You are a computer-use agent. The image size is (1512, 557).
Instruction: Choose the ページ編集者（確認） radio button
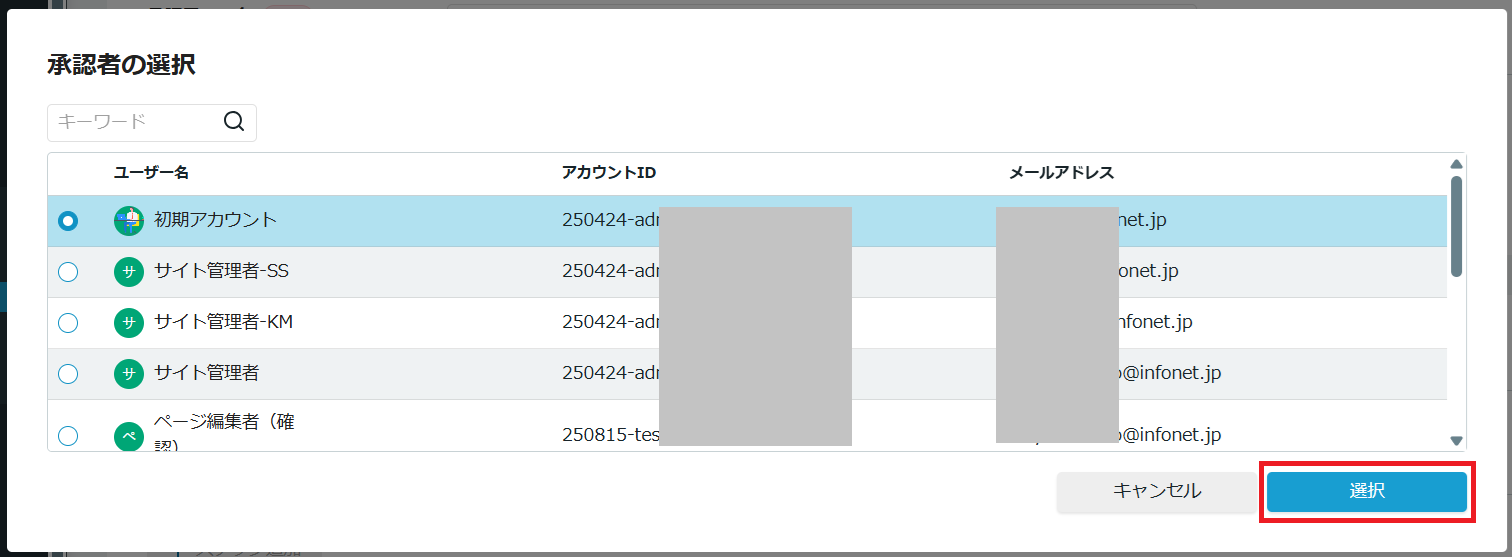click(68, 436)
